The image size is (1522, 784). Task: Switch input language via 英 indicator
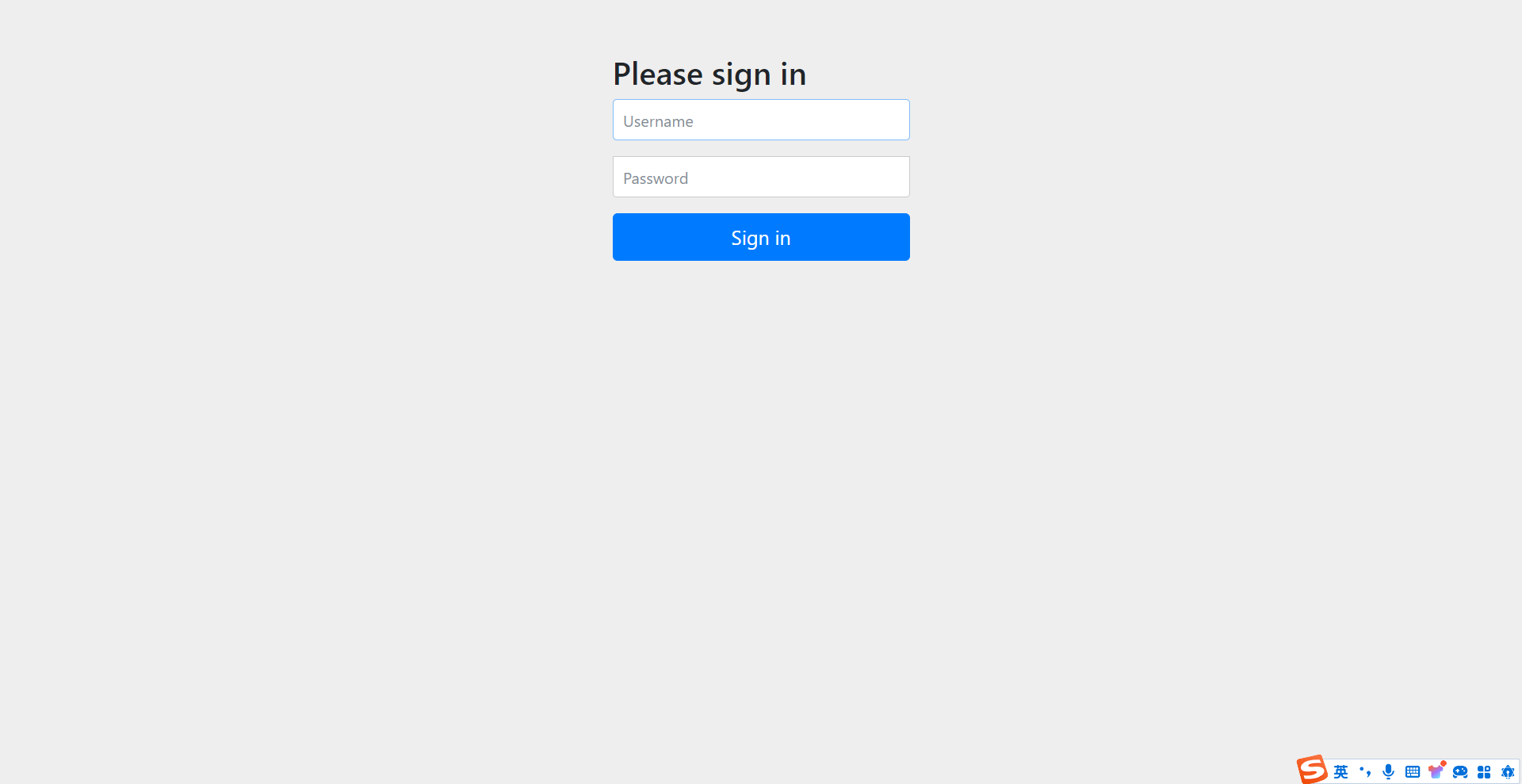click(x=1340, y=772)
